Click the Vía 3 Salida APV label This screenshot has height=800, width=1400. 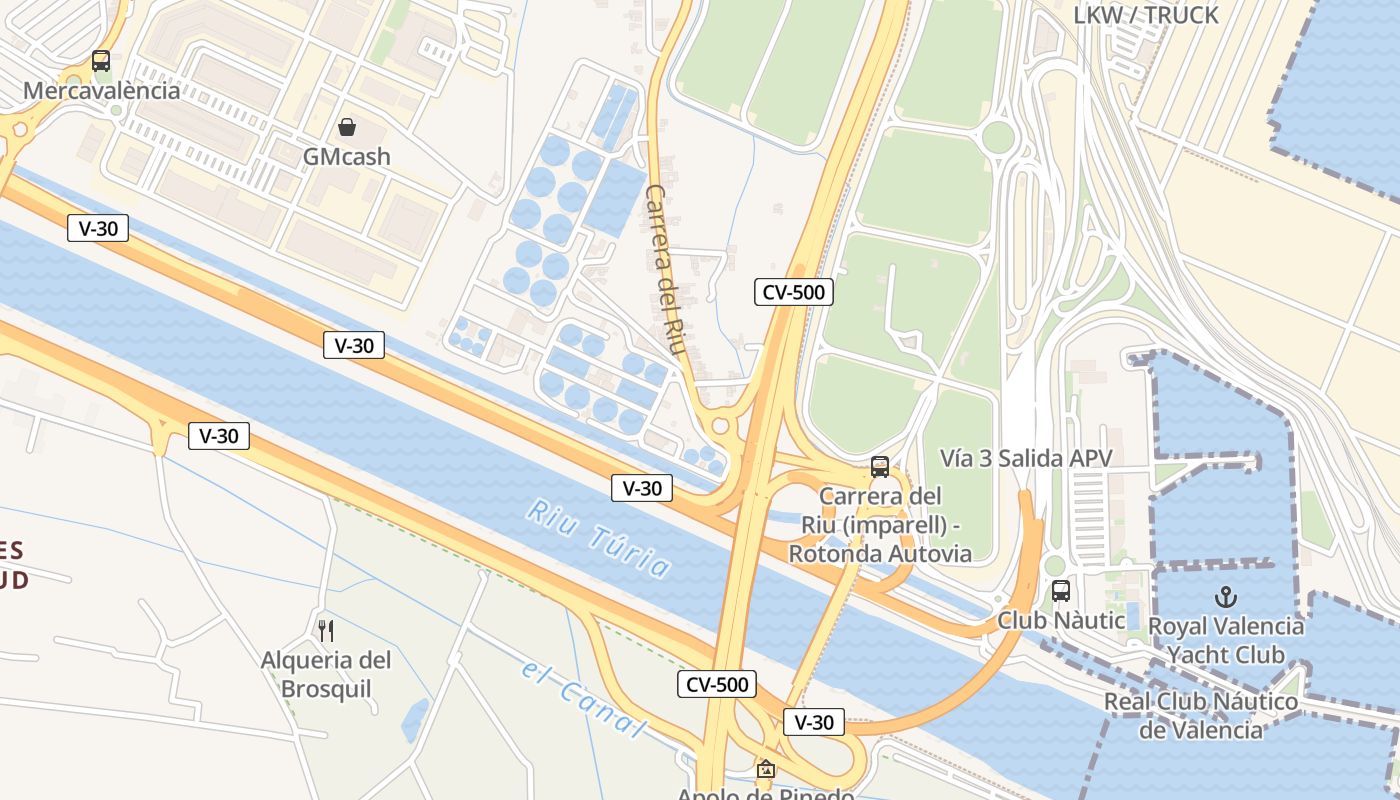coord(1026,458)
